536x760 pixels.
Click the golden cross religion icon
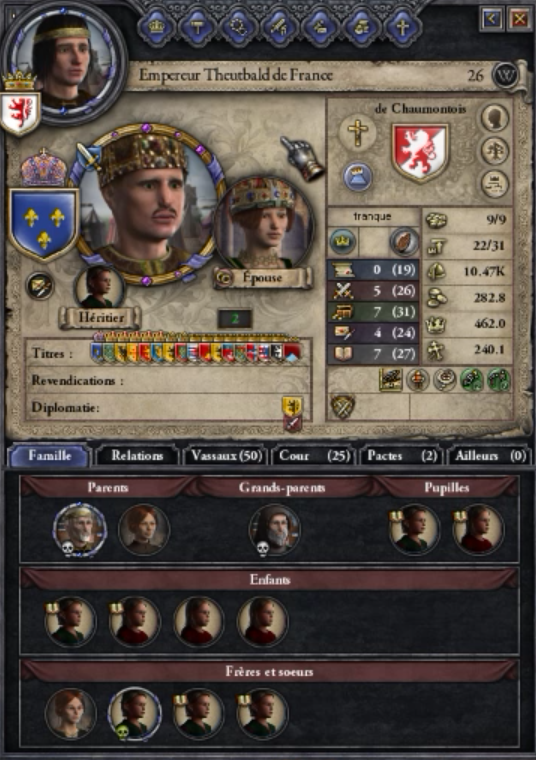point(358,132)
